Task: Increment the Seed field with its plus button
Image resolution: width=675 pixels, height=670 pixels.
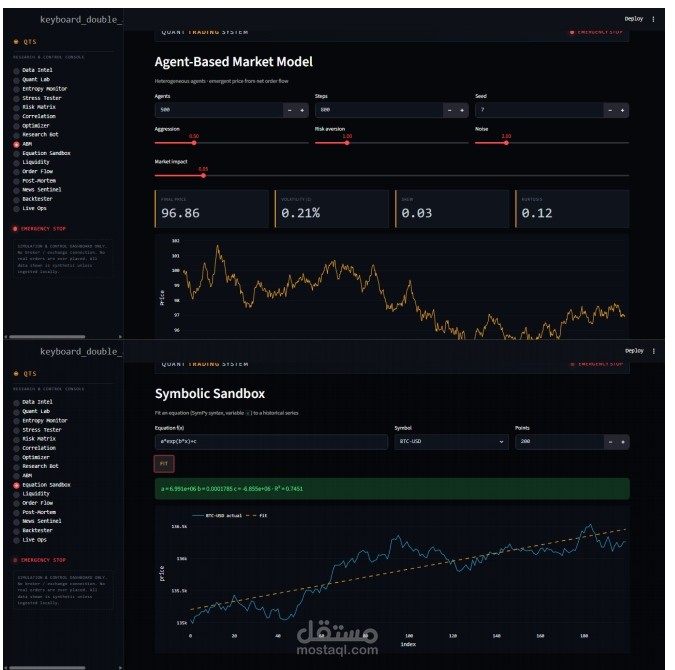Action: pos(622,110)
